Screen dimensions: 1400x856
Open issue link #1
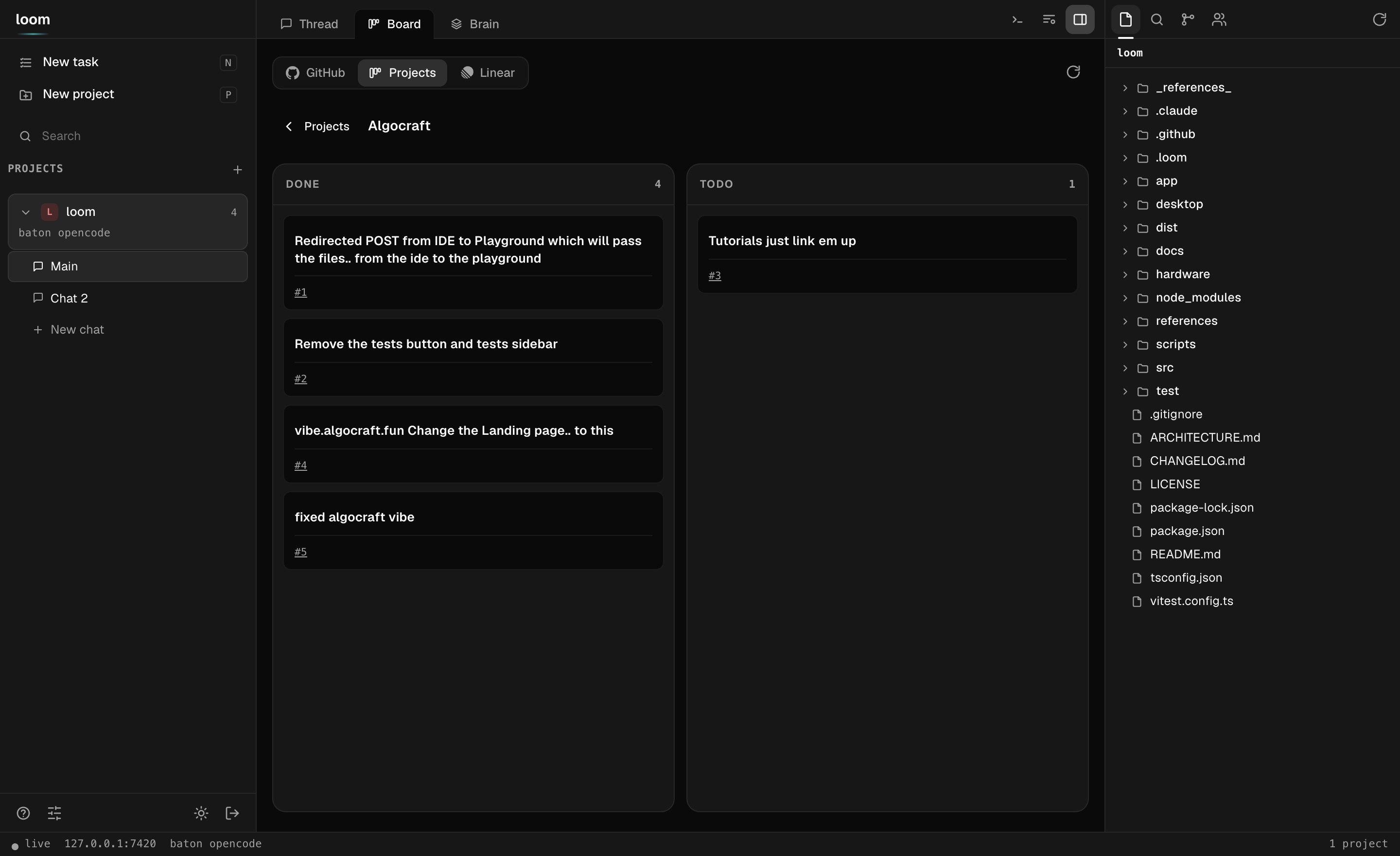(300, 292)
